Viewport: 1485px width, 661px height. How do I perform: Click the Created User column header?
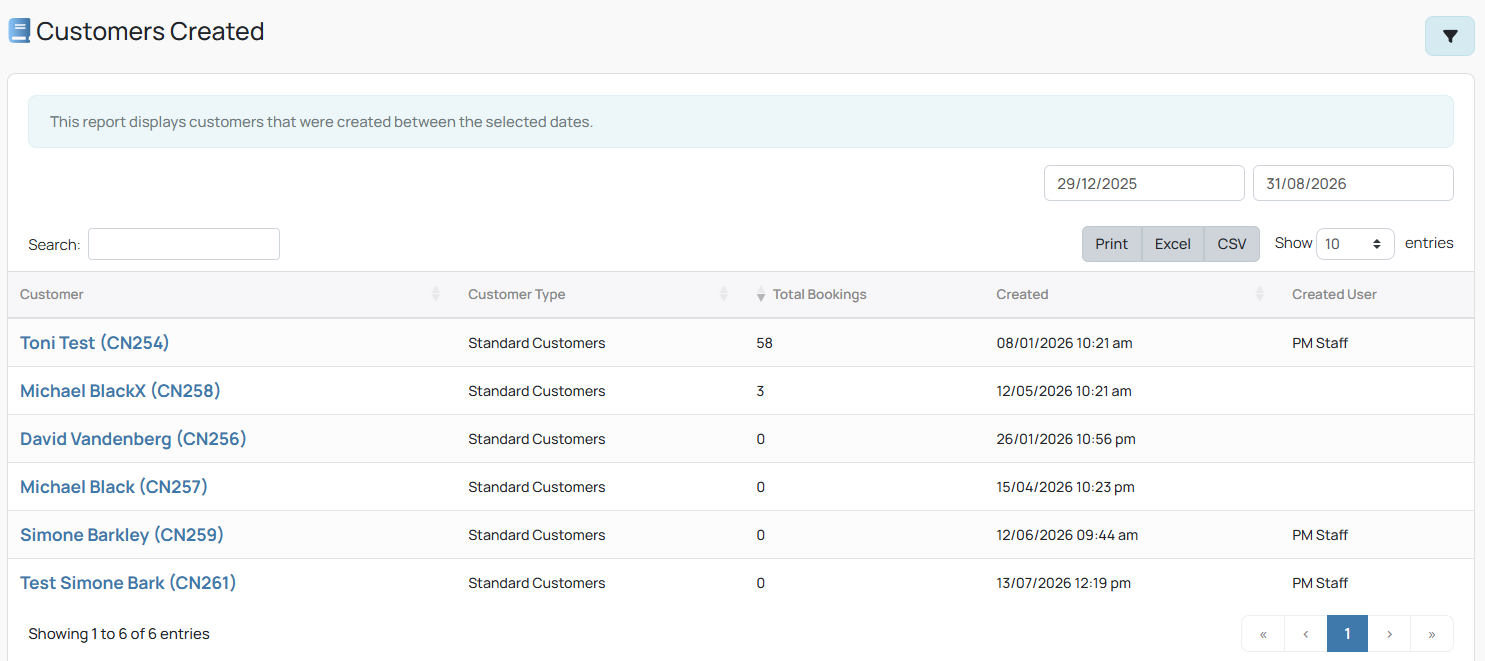point(1334,294)
